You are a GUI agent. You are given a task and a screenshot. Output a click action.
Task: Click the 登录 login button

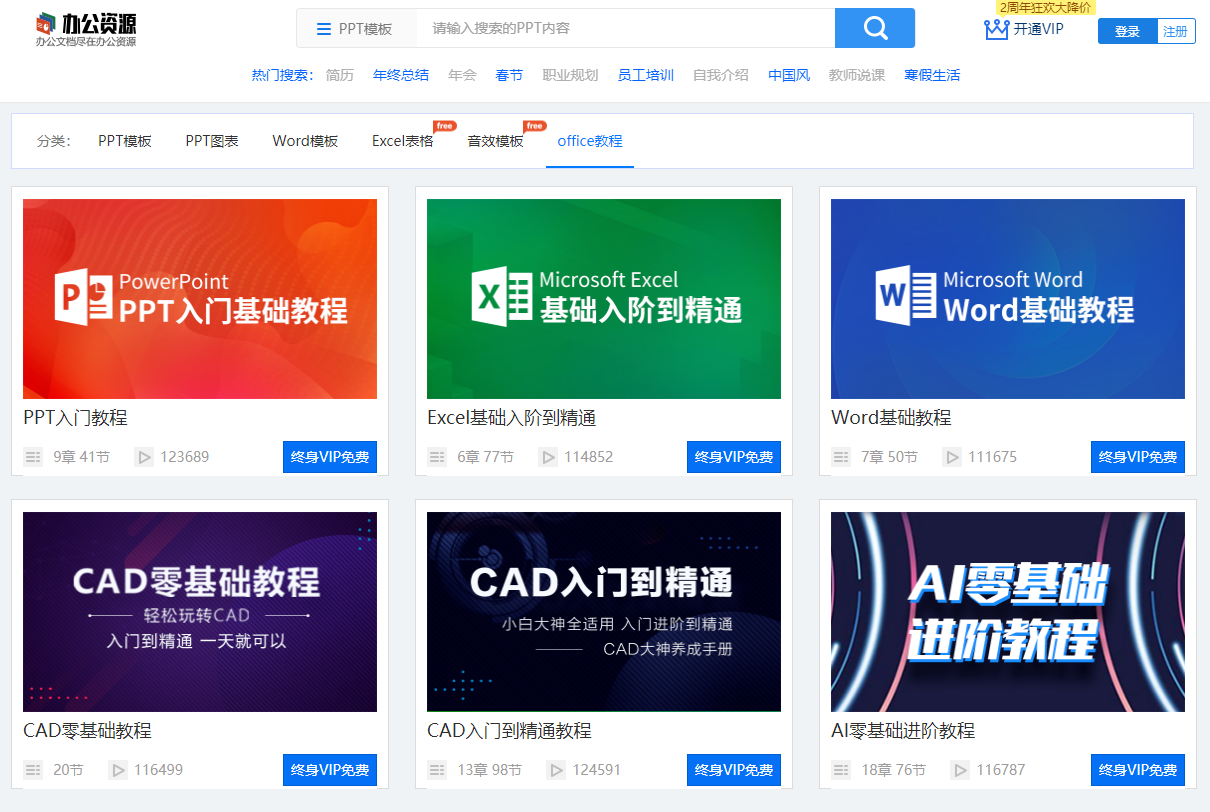pos(1128,31)
